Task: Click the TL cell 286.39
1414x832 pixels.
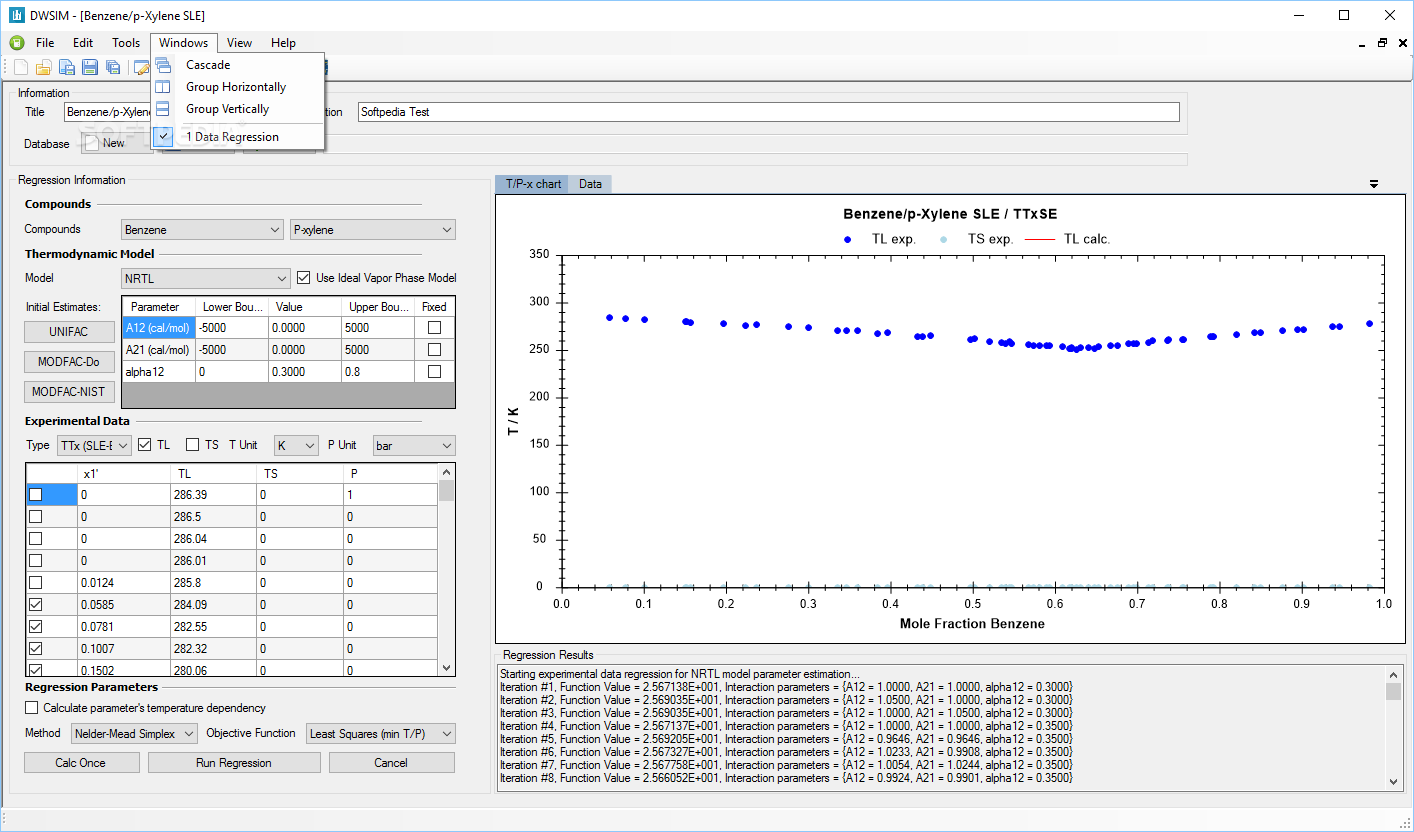Action: click(x=213, y=495)
